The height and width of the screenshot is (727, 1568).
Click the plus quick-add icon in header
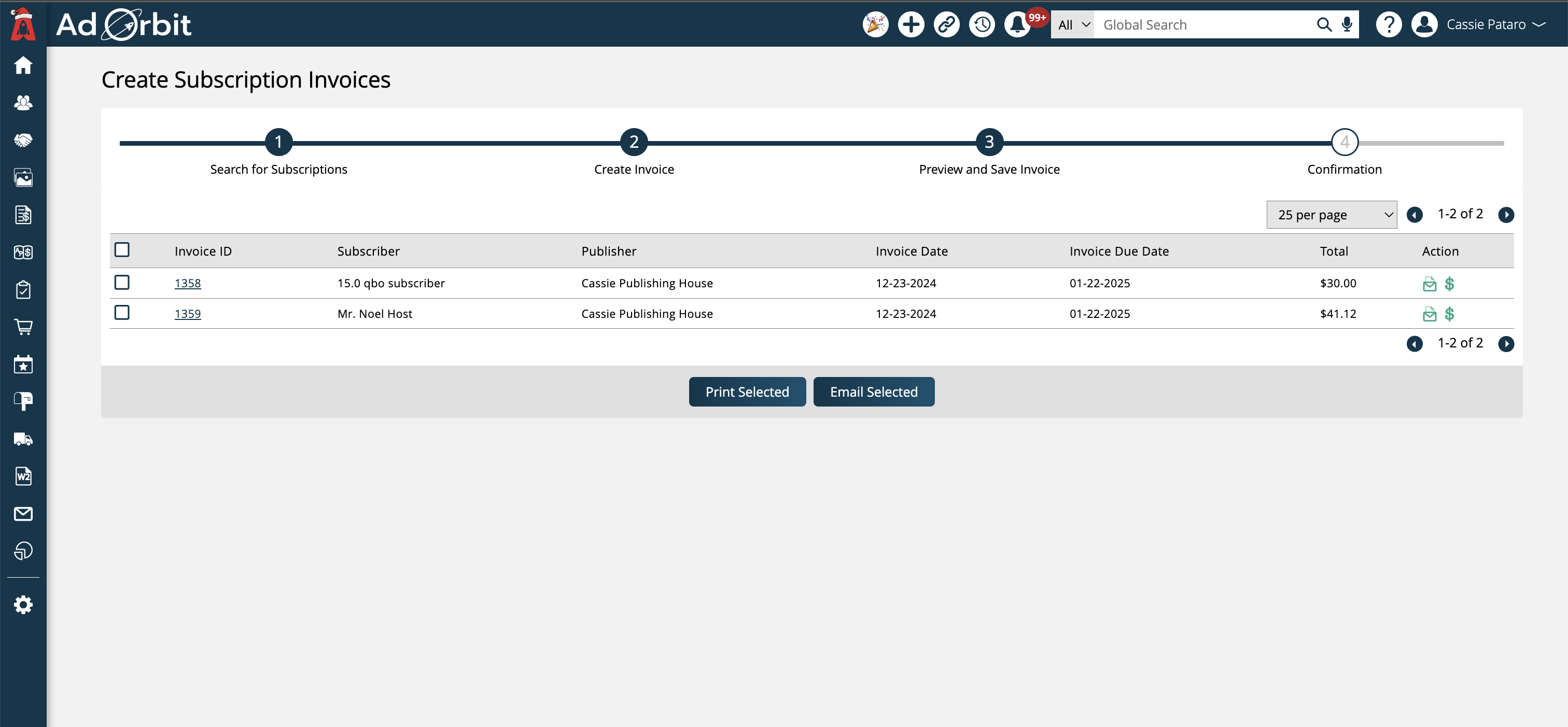click(x=911, y=25)
